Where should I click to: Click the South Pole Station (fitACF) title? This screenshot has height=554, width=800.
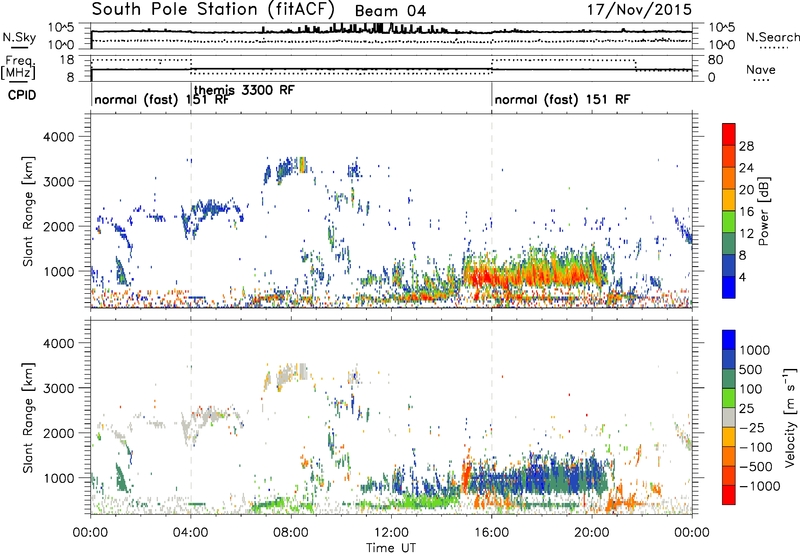click(x=213, y=9)
